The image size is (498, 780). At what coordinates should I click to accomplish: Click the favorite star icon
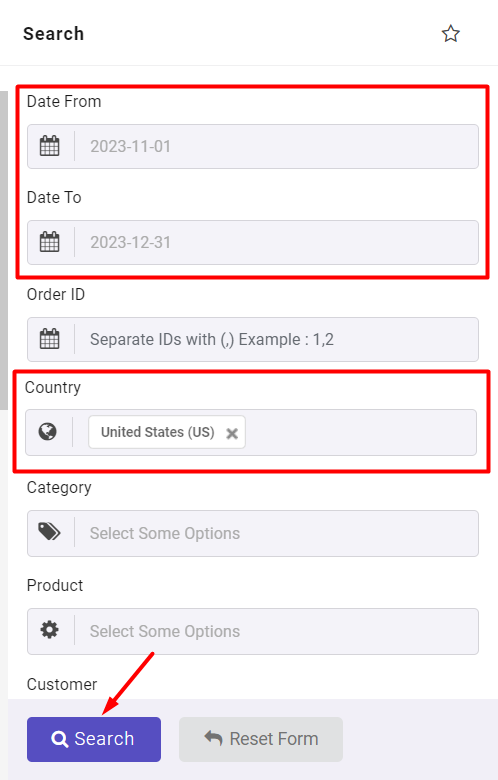point(451,34)
